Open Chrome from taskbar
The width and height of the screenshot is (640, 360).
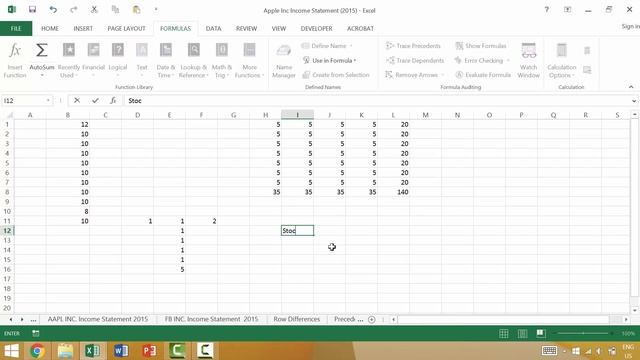tap(37, 351)
